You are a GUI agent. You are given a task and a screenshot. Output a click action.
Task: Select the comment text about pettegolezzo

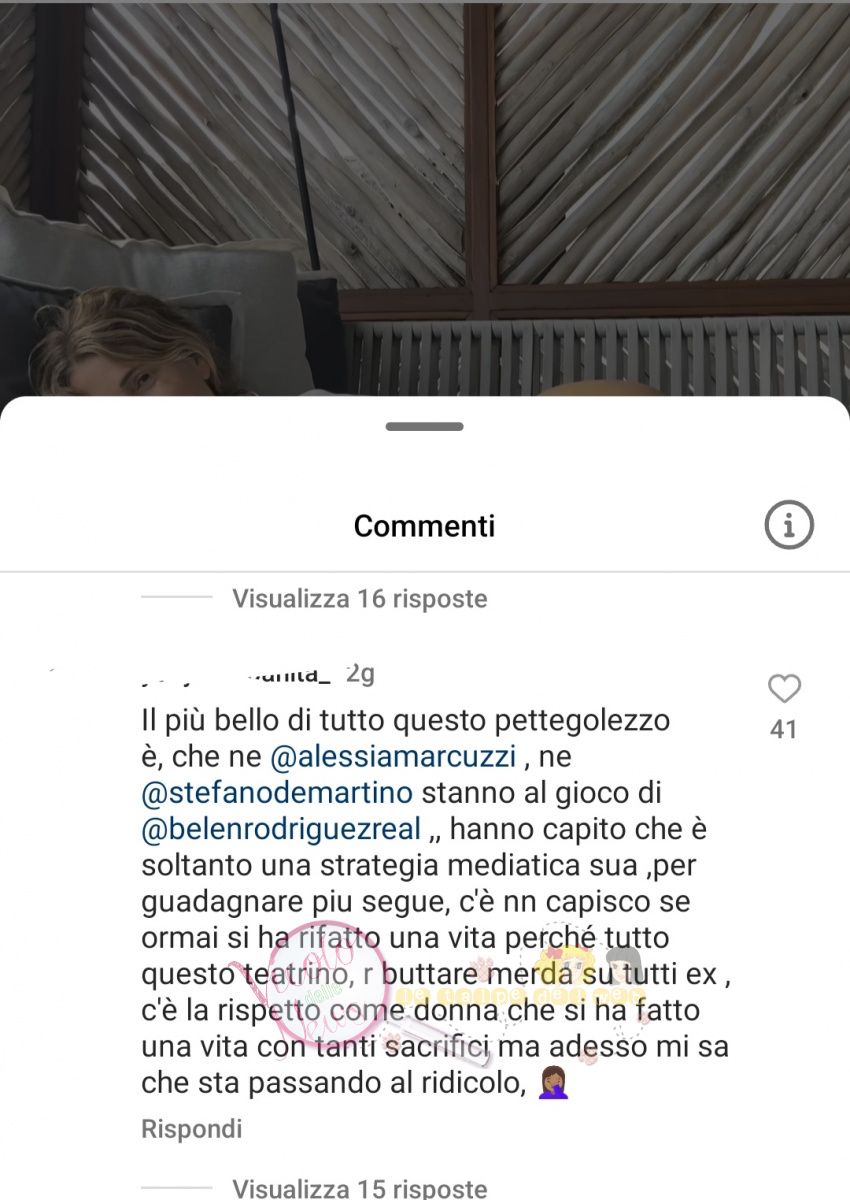coord(436,901)
